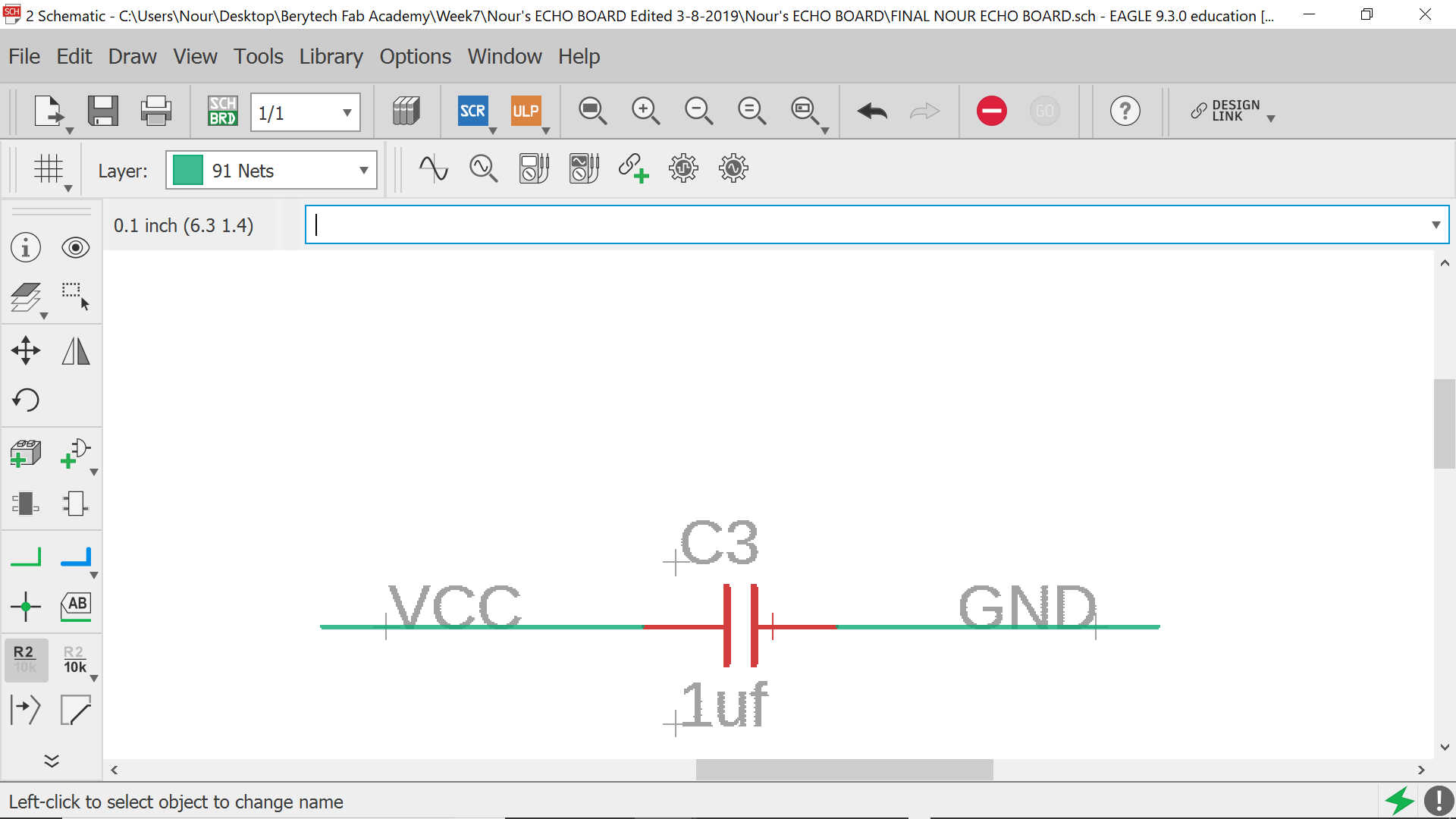Toggle the Show eye tool
Screen dimensions: 1456x819
tap(75, 248)
